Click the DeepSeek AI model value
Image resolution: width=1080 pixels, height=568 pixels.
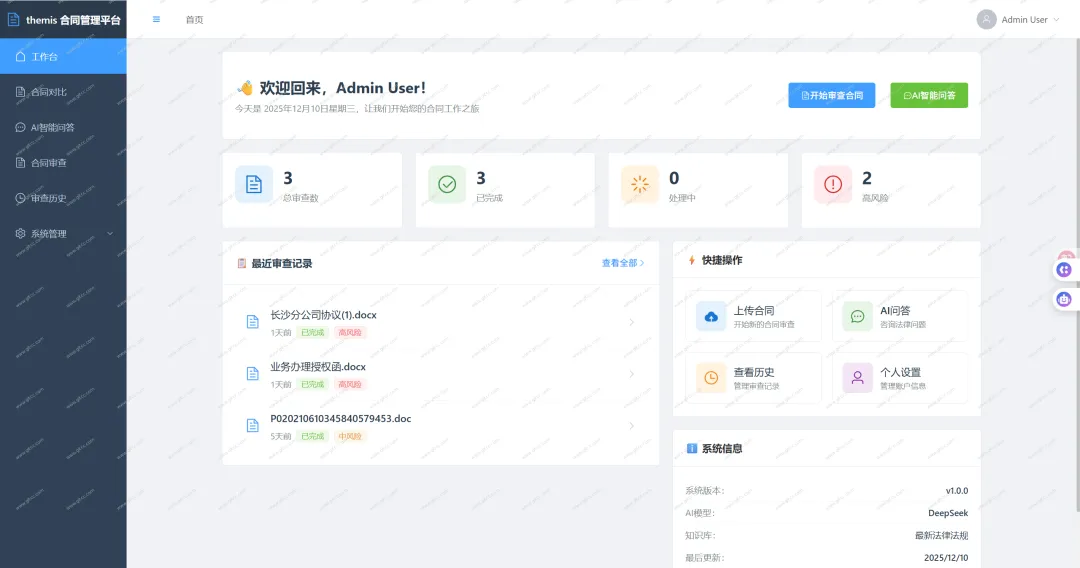[948, 513]
